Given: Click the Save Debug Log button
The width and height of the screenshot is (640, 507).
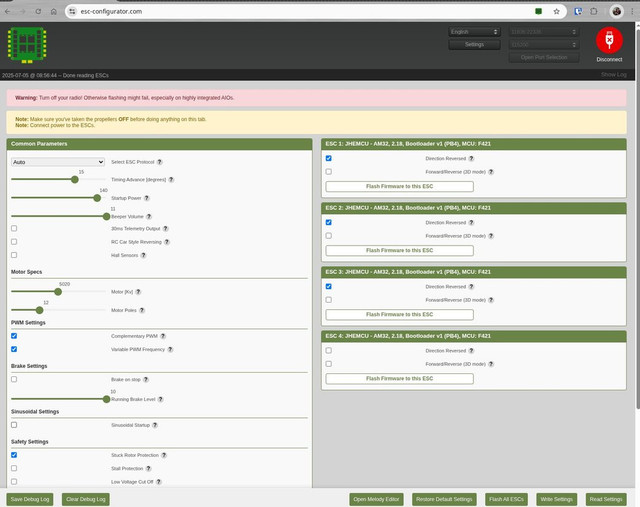Looking at the screenshot, I should [x=30, y=499].
